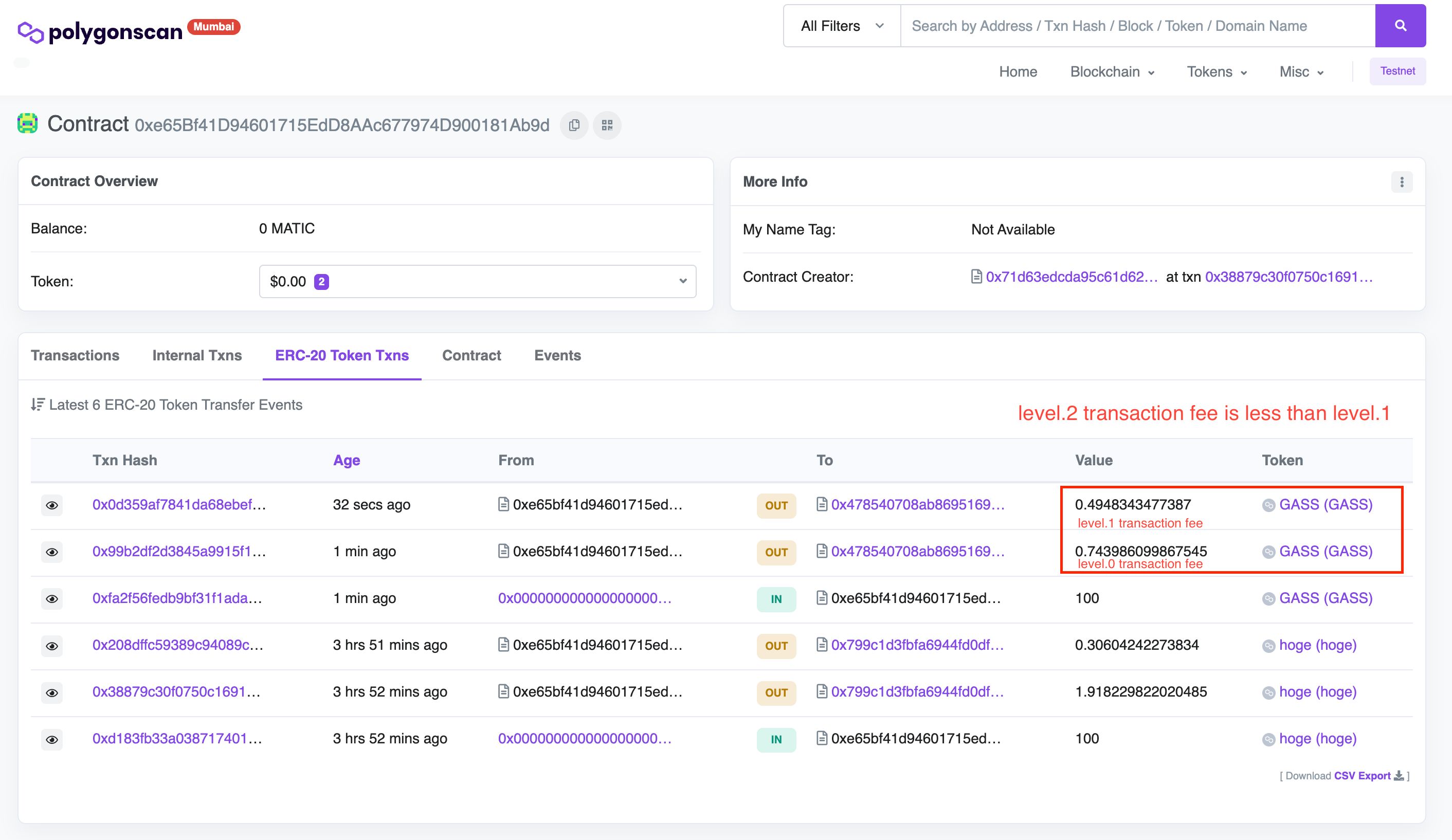Show the QR code for the address
Screen dimensions: 1452x840
pos(607,125)
